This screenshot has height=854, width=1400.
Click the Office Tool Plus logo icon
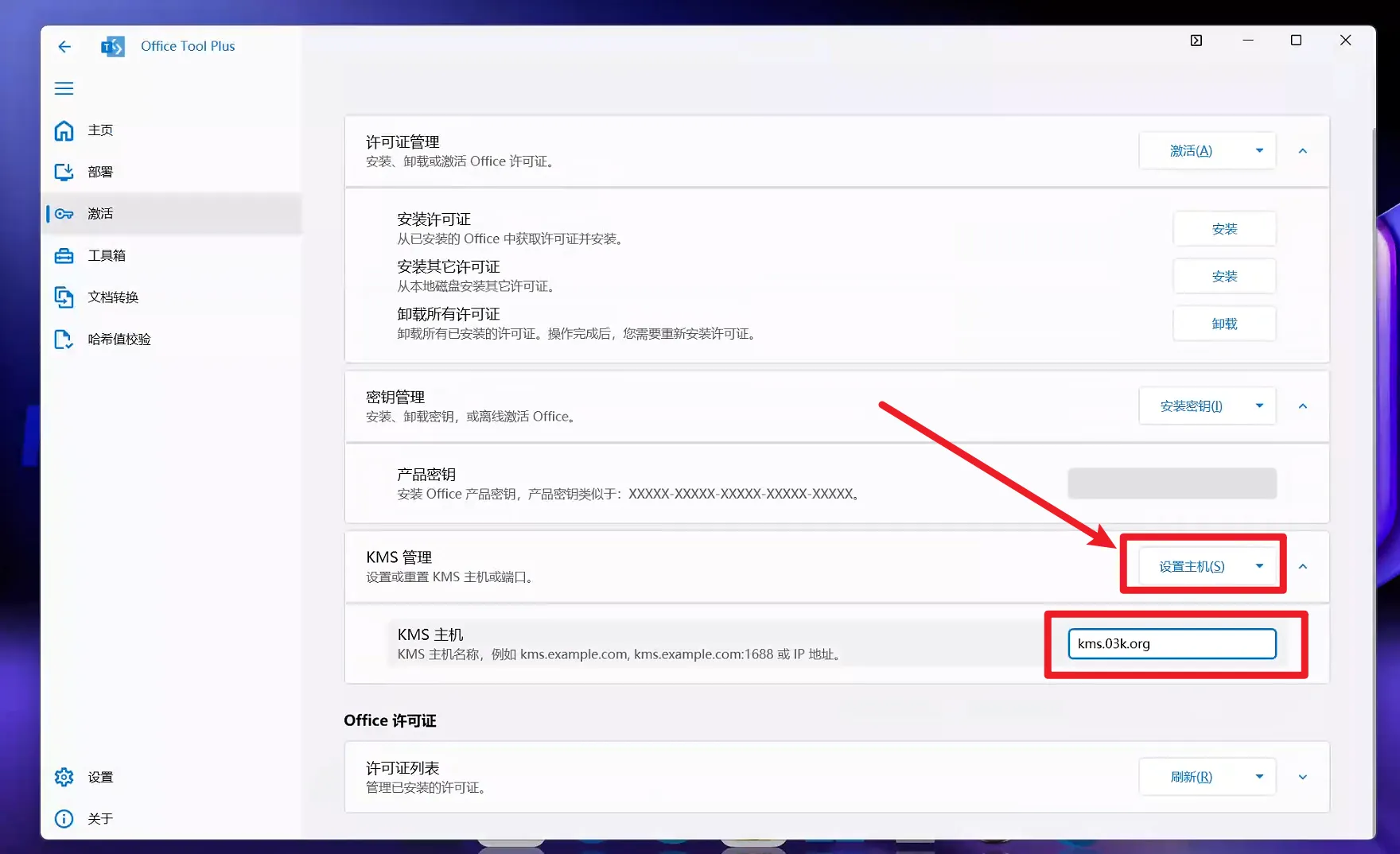pyautogui.click(x=113, y=46)
